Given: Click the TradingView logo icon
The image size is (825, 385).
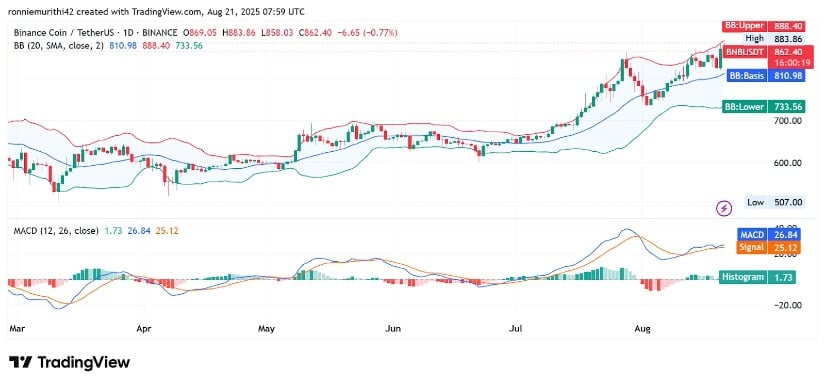Looking at the screenshot, I should [21, 362].
